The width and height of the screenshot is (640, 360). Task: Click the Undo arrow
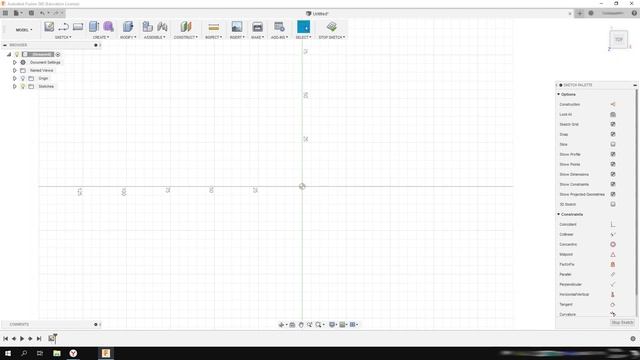pos(42,13)
